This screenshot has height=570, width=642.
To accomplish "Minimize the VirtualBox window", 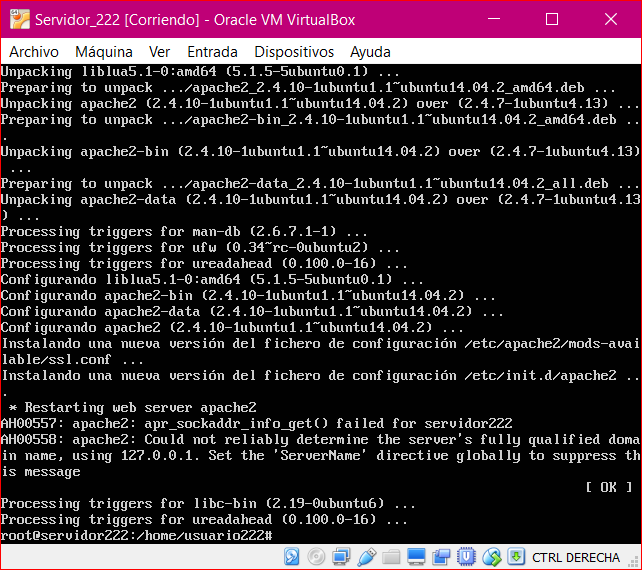I will (x=494, y=19).
